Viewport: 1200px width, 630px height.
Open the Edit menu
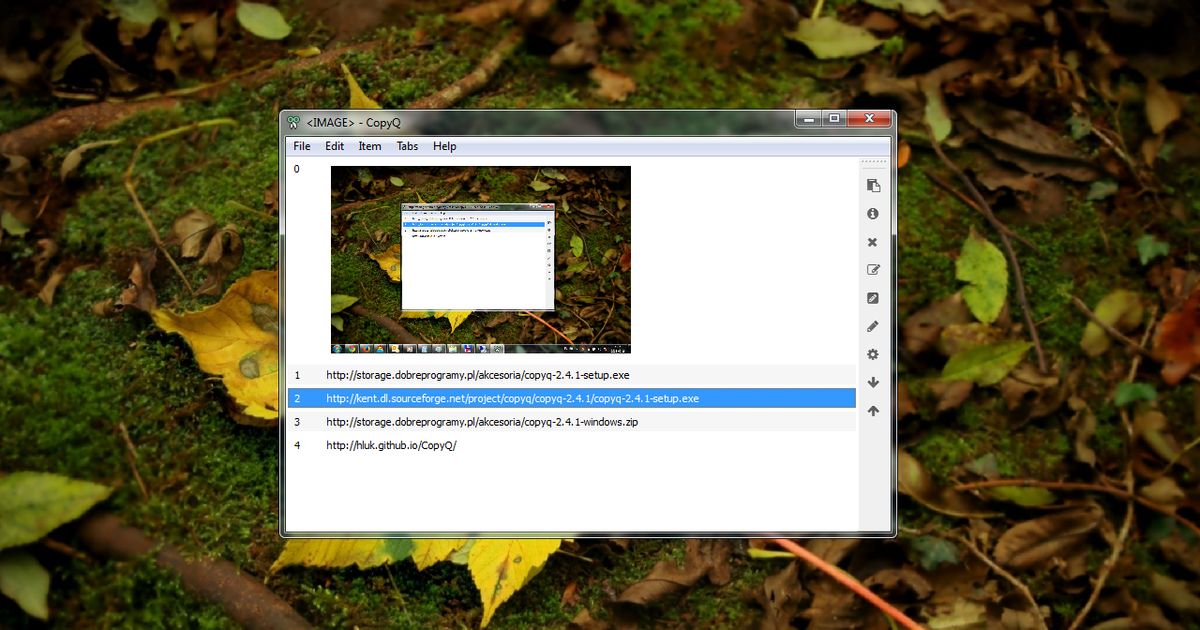coord(334,146)
